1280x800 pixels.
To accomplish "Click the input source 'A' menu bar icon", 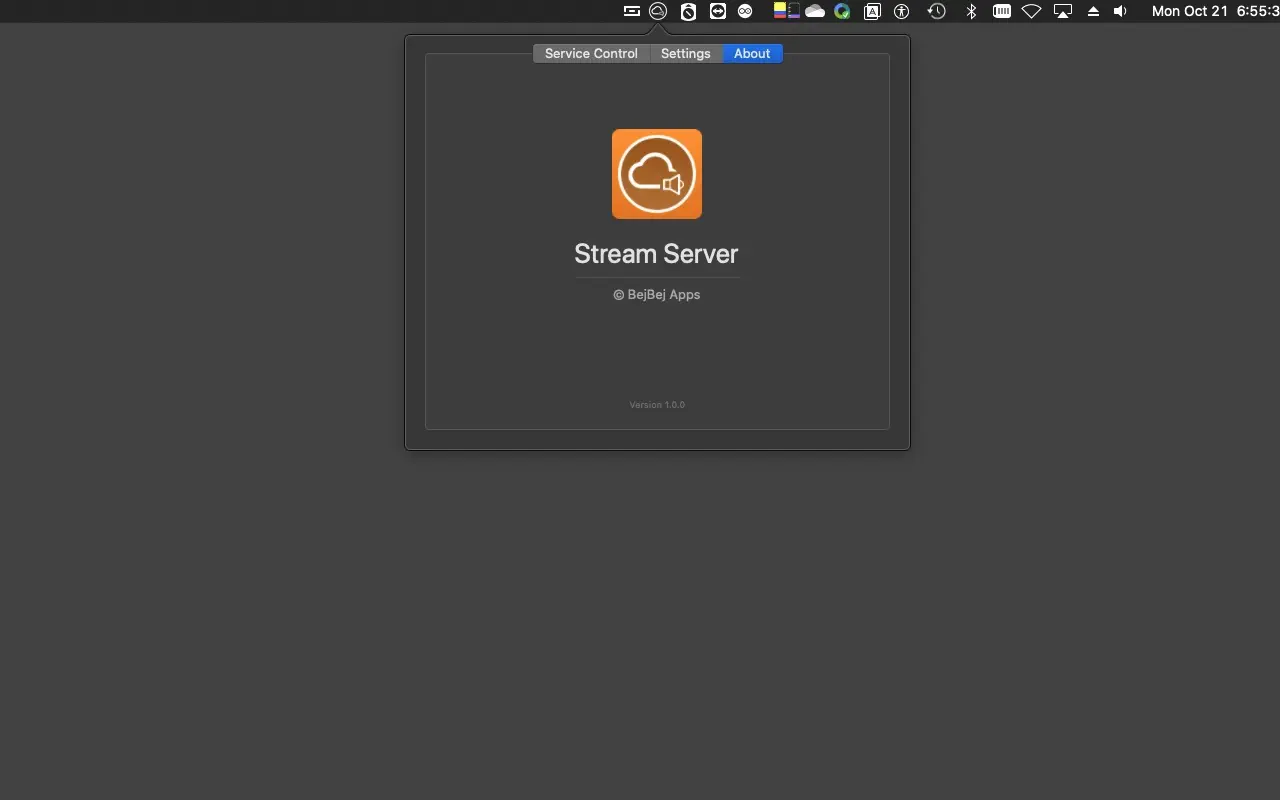I will 871,11.
